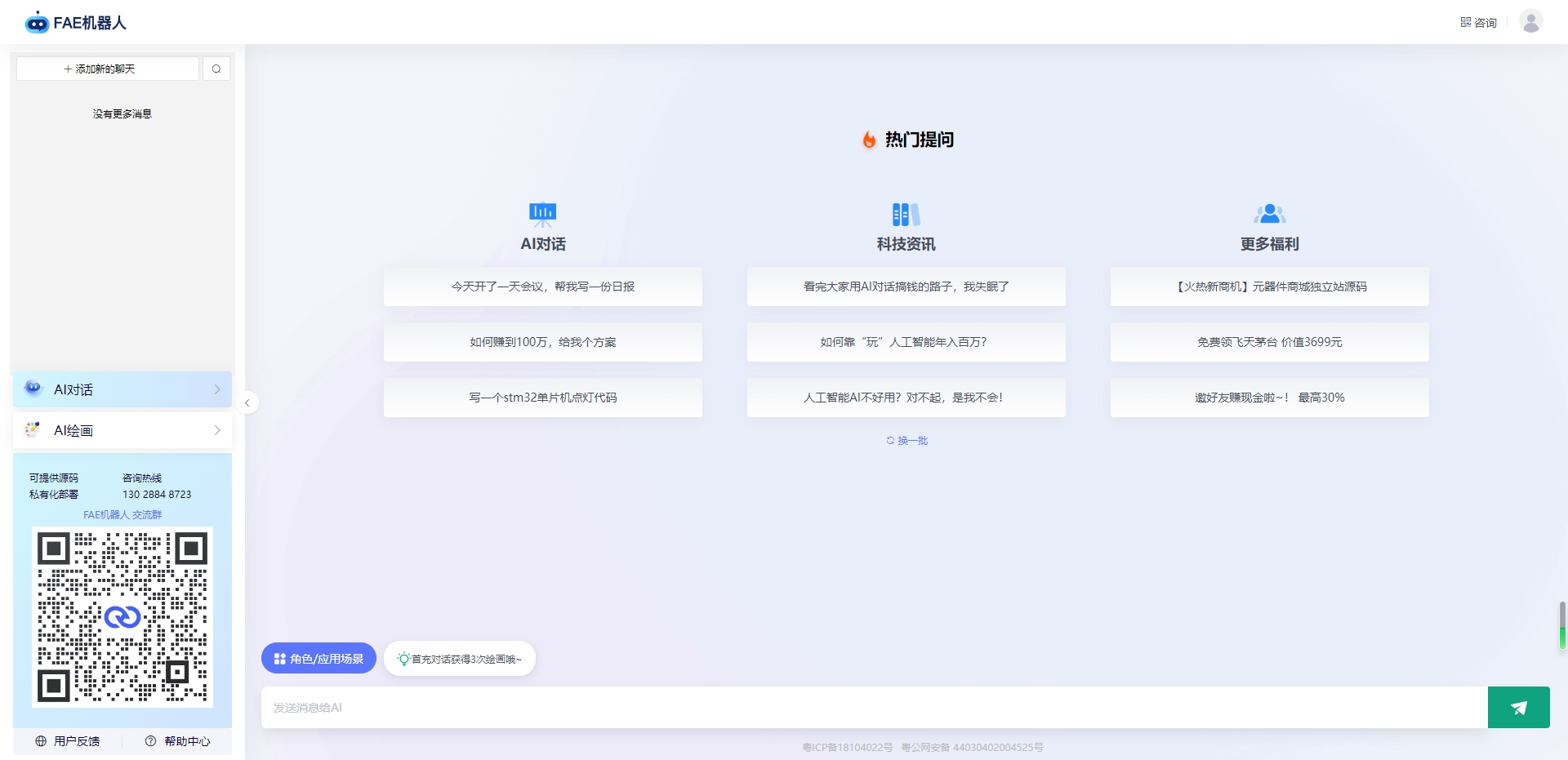The width and height of the screenshot is (1568, 760).
Task: Expand the AI绘画 section chevron
Action: (x=216, y=430)
